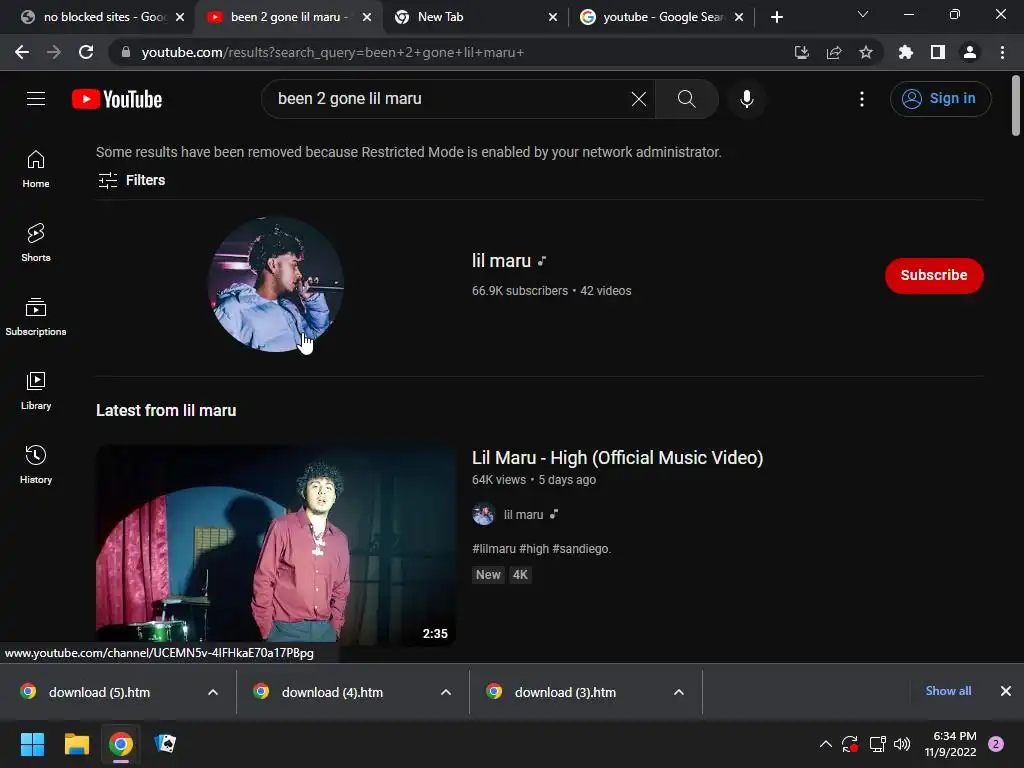This screenshot has width=1024, height=768.
Task: Share this page from the address bar
Action: tap(833, 52)
